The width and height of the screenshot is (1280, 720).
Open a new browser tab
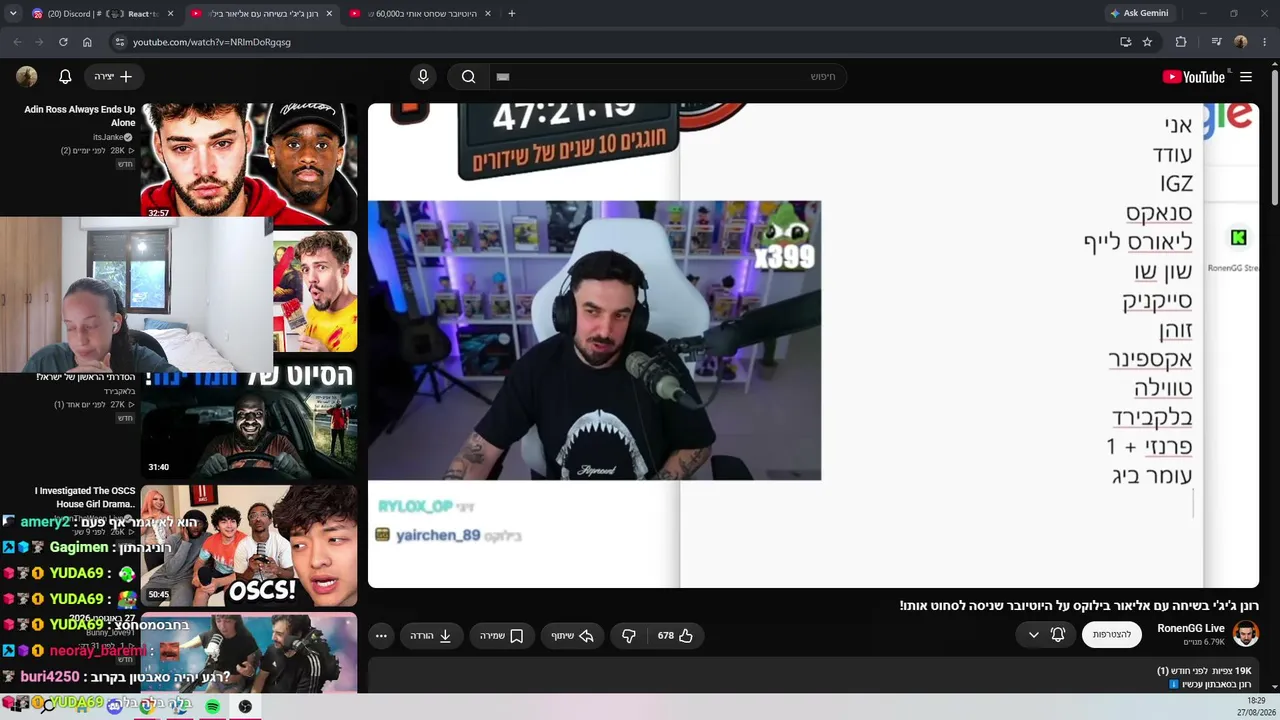tap(512, 13)
